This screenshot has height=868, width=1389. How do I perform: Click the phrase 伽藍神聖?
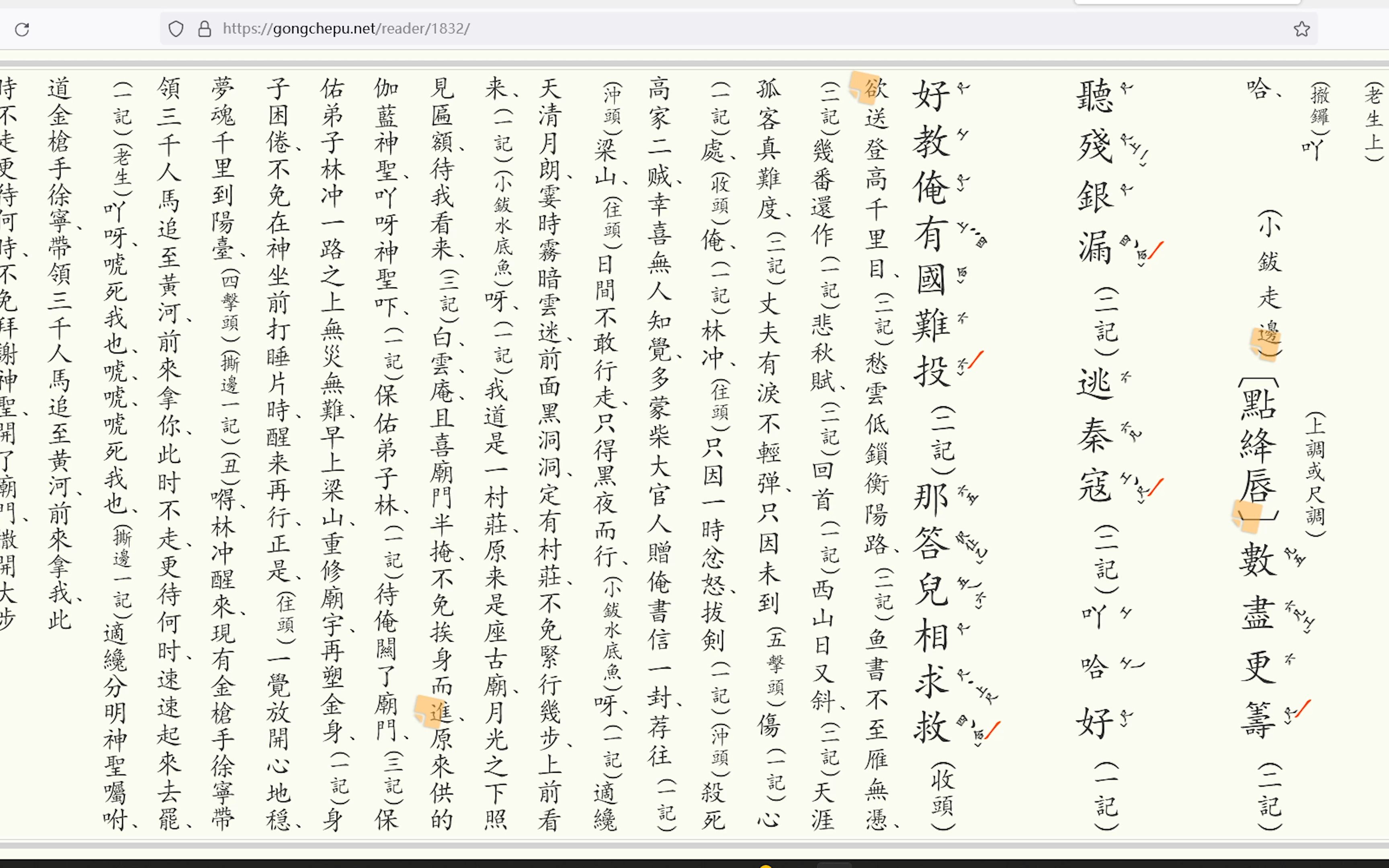tap(386, 129)
